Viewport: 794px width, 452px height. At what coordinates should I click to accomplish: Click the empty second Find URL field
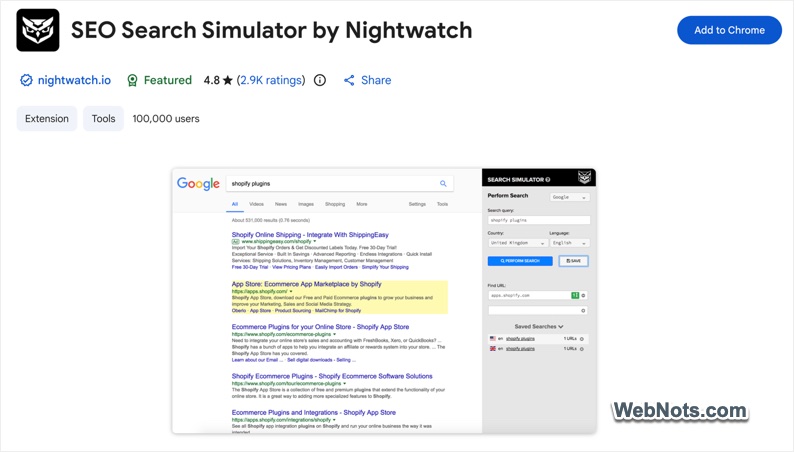[x=538, y=310]
